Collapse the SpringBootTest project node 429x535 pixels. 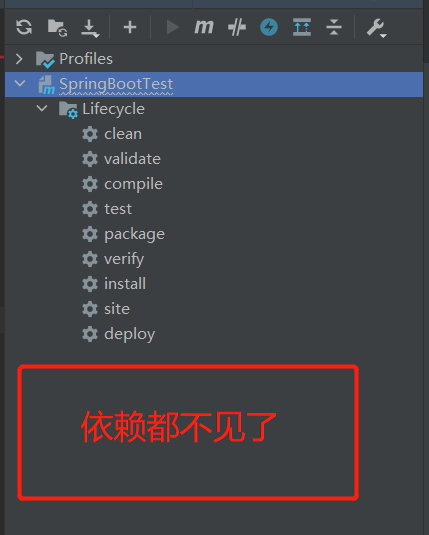coord(20,83)
